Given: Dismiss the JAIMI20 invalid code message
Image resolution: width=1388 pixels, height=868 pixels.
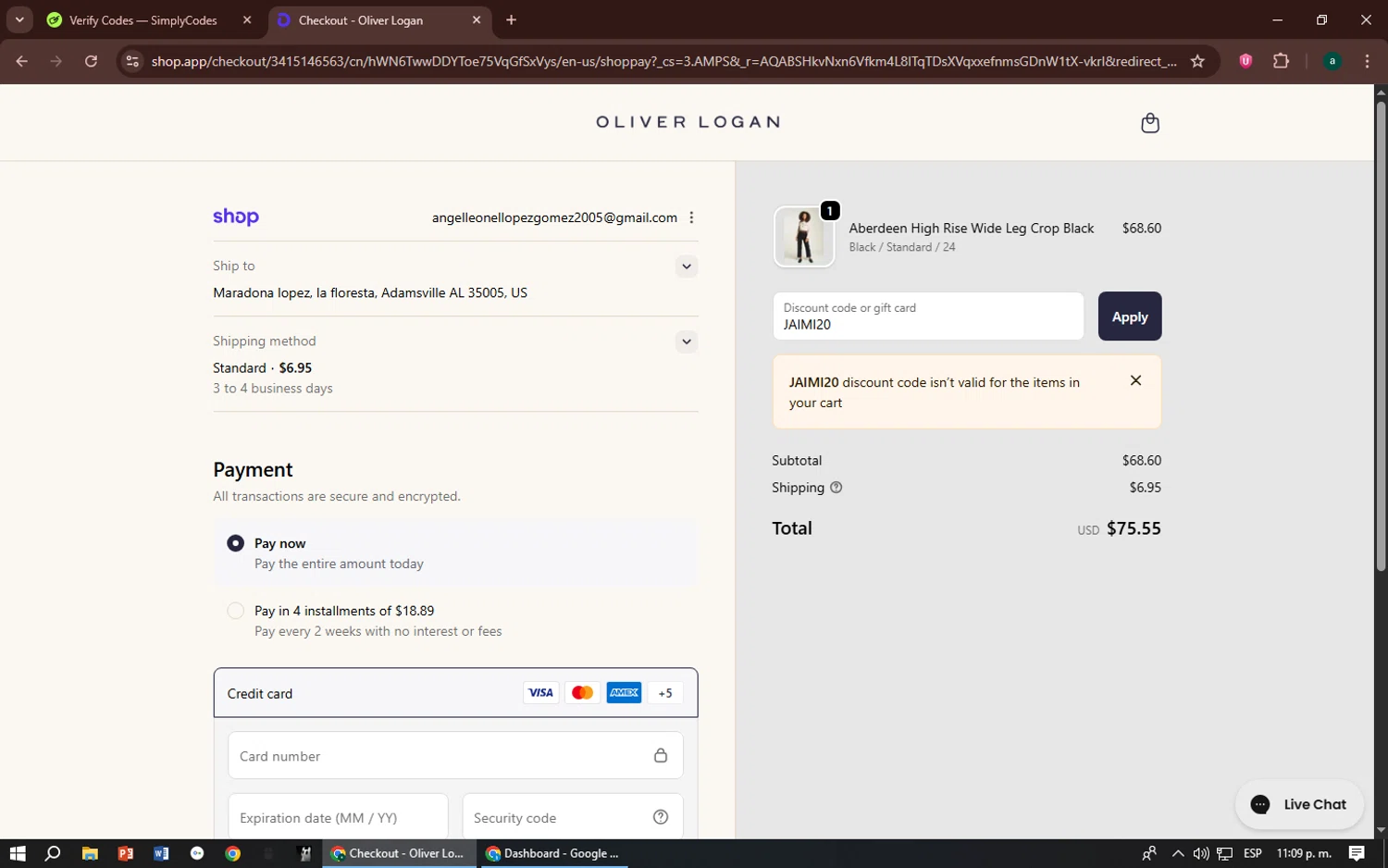Looking at the screenshot, I should (x=1135, y=380).
